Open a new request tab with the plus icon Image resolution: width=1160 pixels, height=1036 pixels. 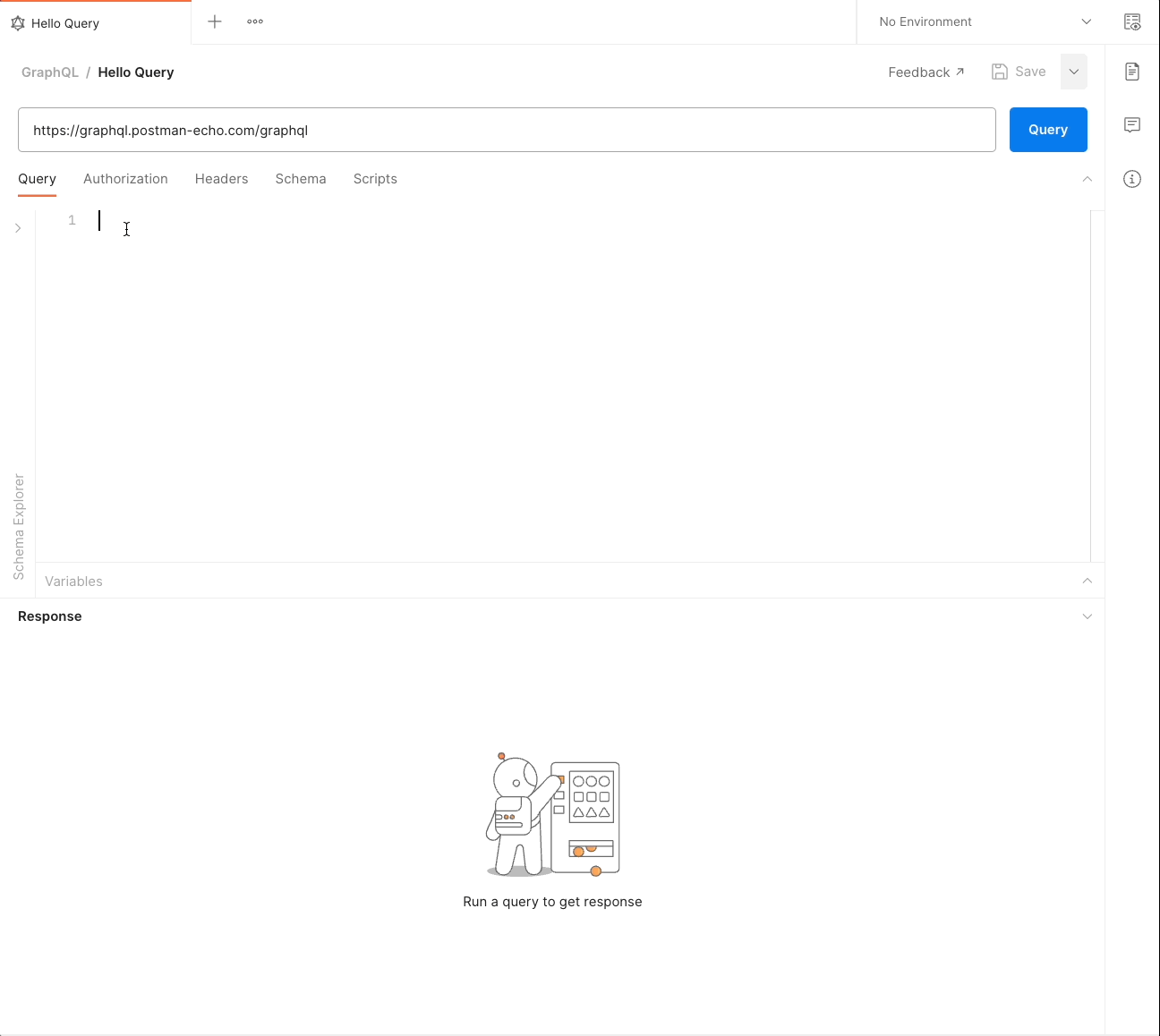click(214, 21)
